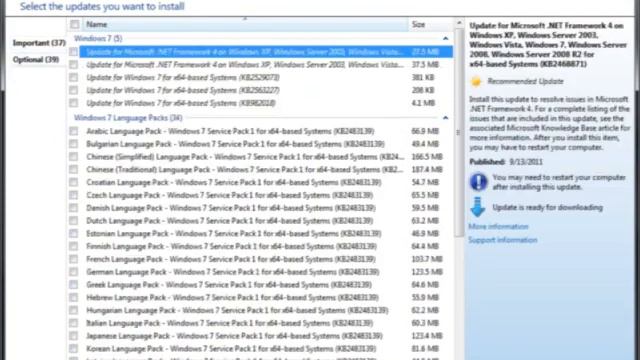Viewport: 640px width, 360px height.
Task: Tick the Chinese (Simplified) Language Pack checkbox
Action: (x=73, y=157)
